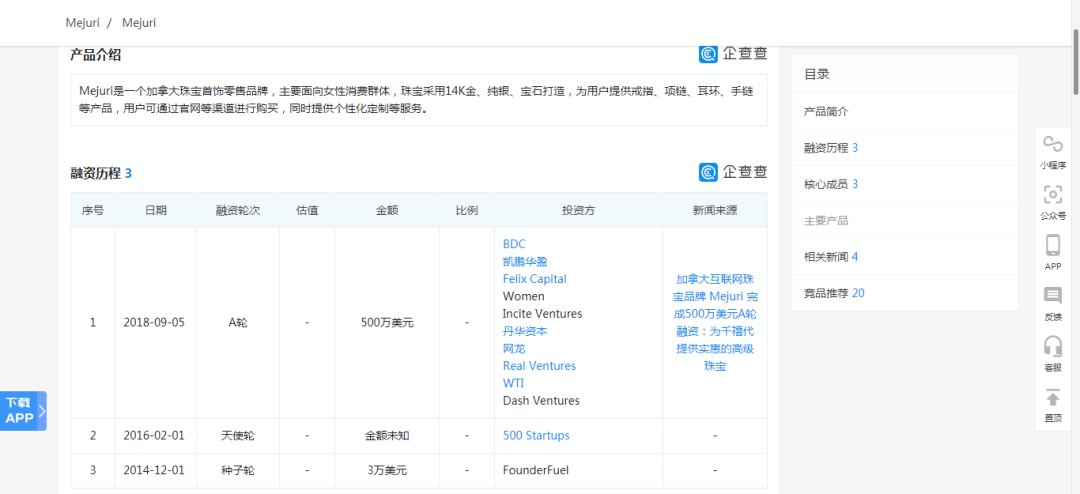Open the 丹华资本 investor link
Viewport: 1080px width, 494px height.
(x=525, y=331)
